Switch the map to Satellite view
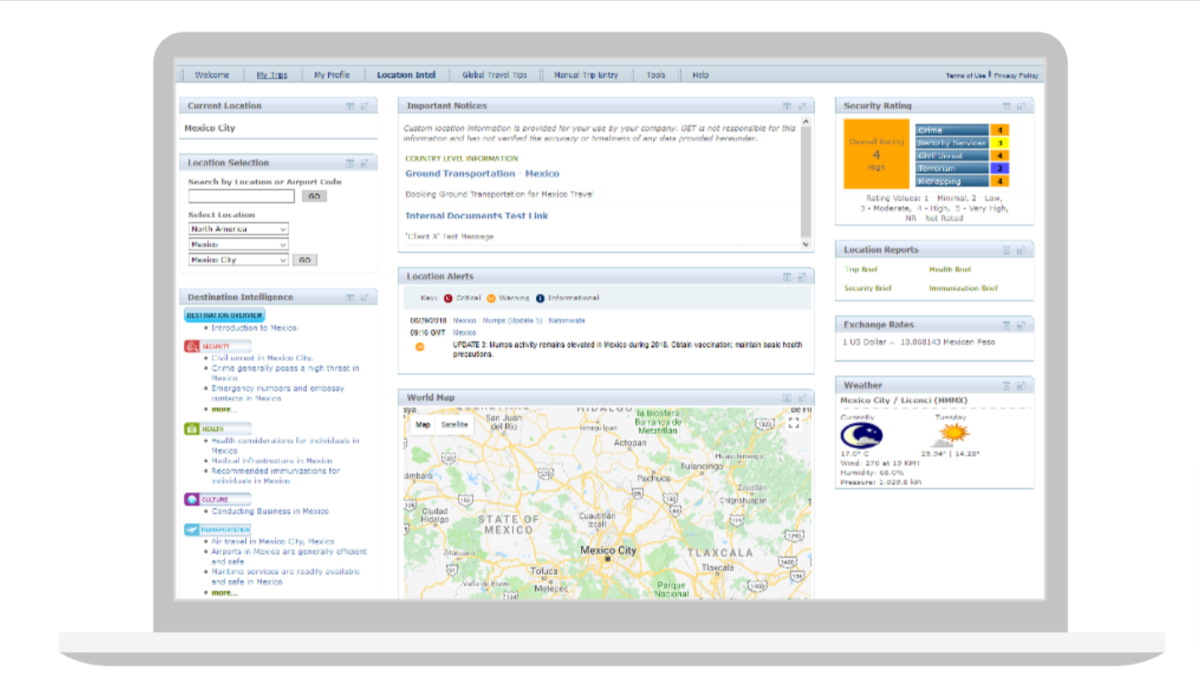 pyautogui.click(x=454, y=424)
